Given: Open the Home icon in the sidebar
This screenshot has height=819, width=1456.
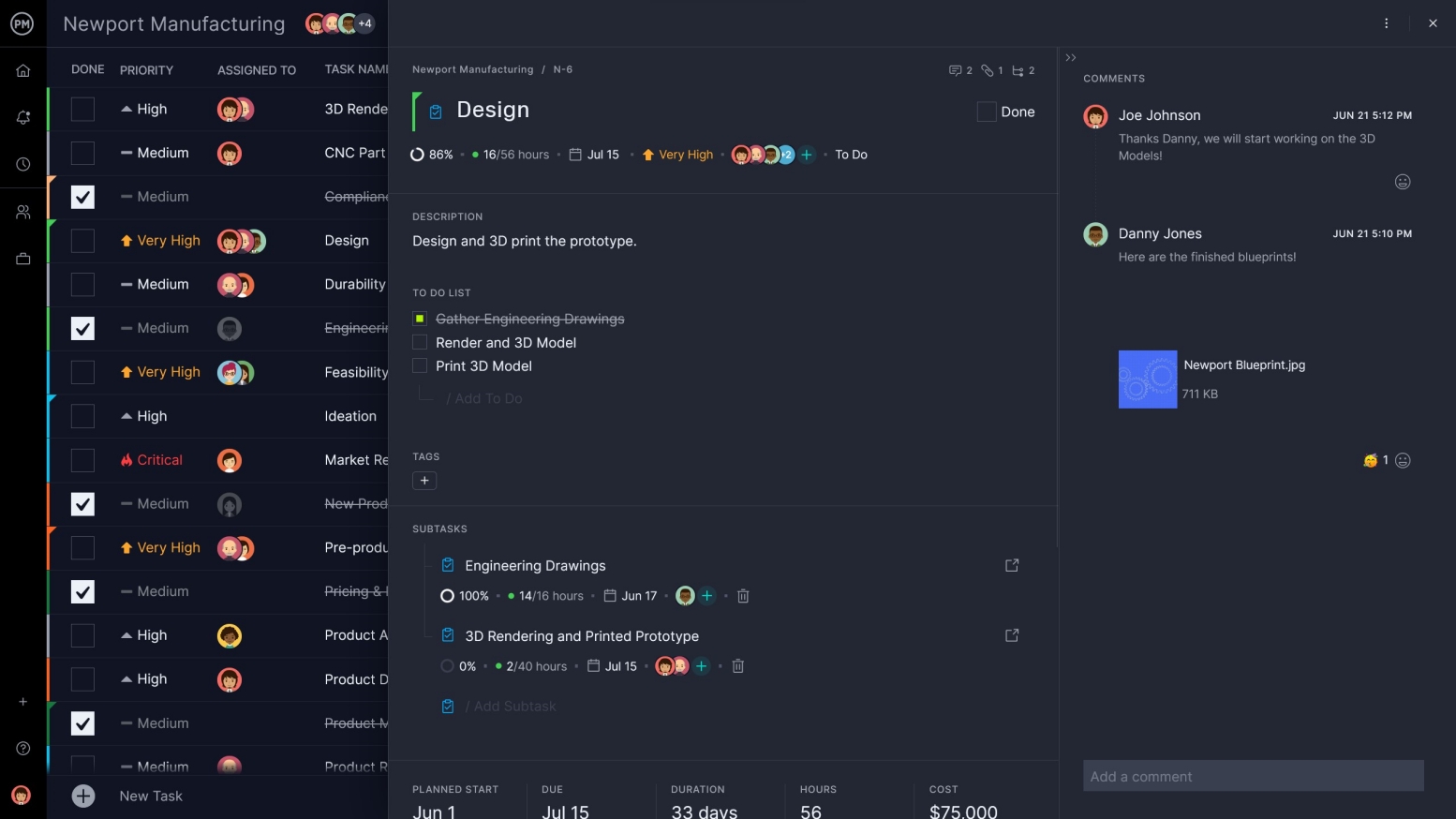Looking at the screenshot, I should click(x=22, y=69).
